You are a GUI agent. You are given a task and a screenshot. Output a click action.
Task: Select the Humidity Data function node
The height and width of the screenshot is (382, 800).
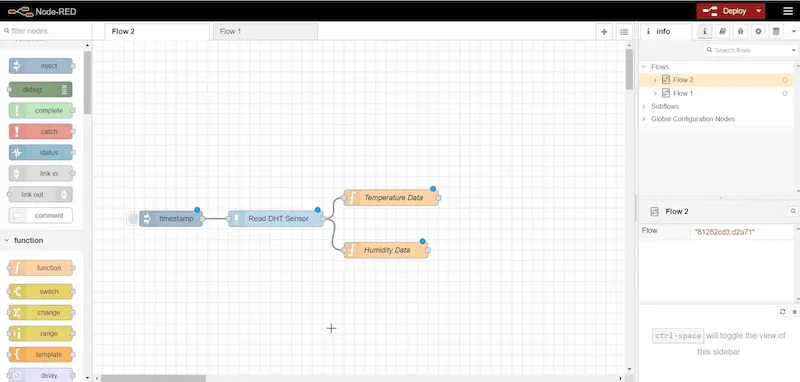pos(386,250)
